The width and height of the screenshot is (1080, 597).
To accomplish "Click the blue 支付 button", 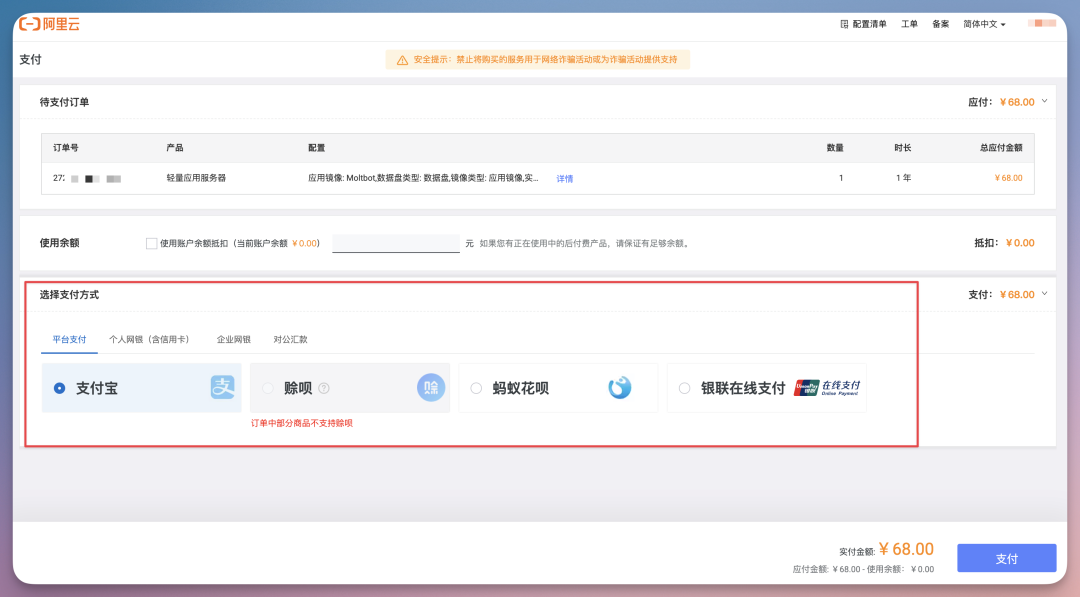I will [x=1006, y=557].
